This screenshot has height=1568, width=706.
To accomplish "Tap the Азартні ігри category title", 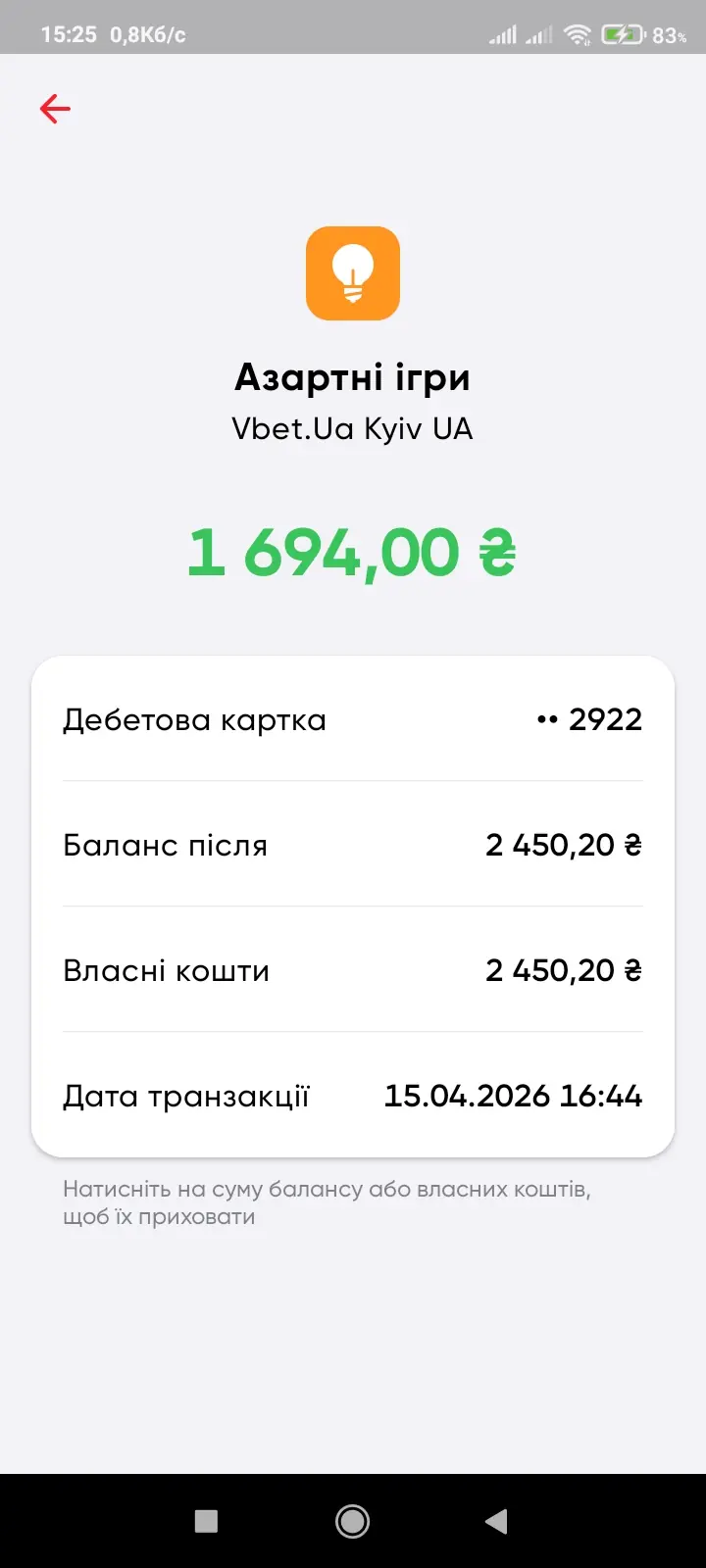I will pos(353,377).
